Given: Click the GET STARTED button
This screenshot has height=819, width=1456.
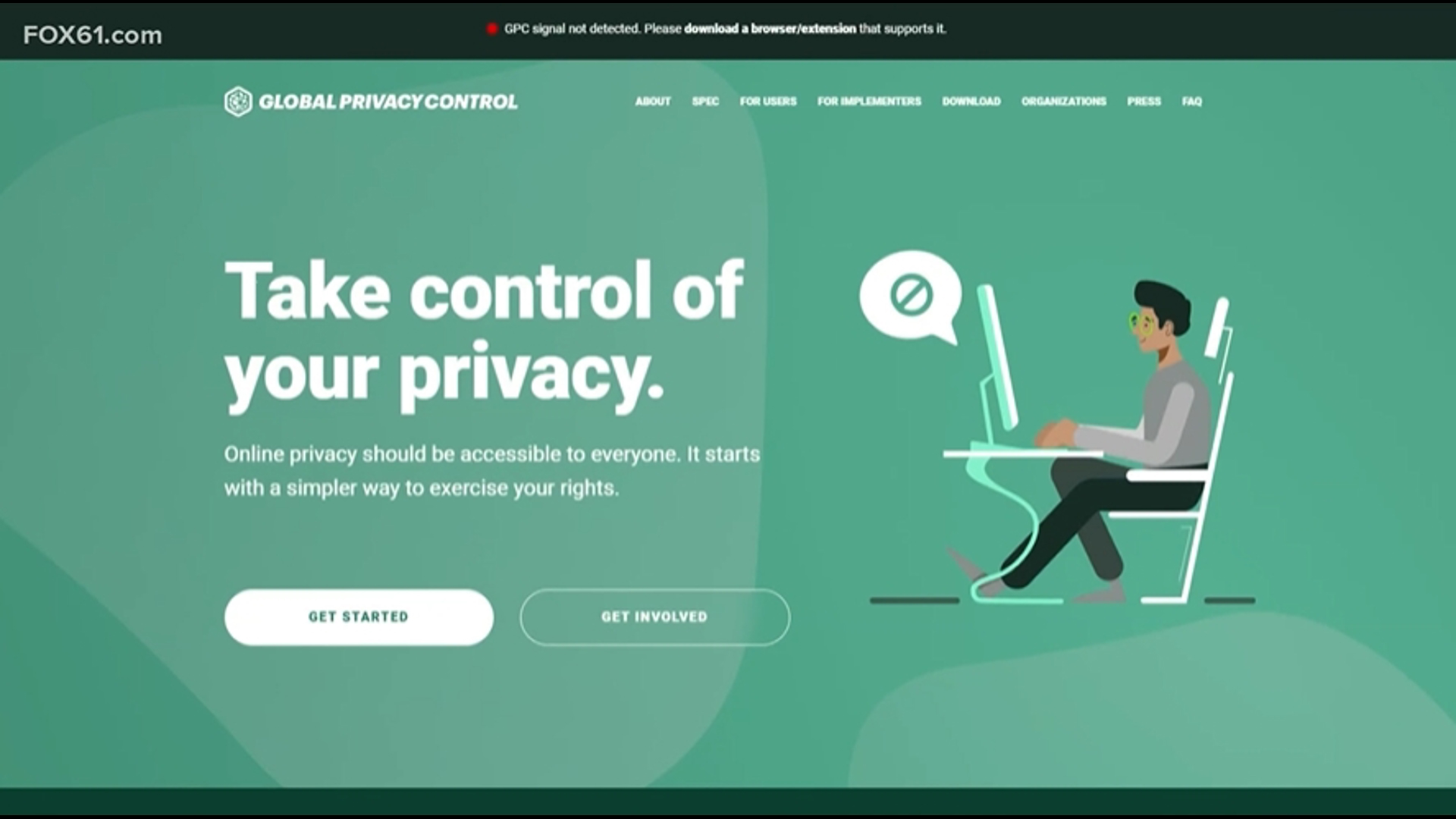Looking at the screenshot, I should tap(359, 617).
